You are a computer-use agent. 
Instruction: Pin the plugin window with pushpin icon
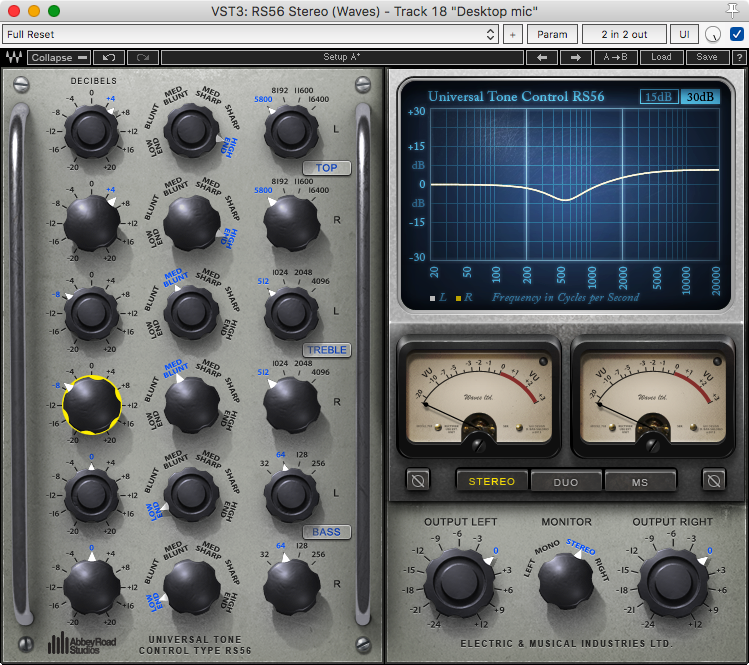pyautogui.click(x=736, y=10)
